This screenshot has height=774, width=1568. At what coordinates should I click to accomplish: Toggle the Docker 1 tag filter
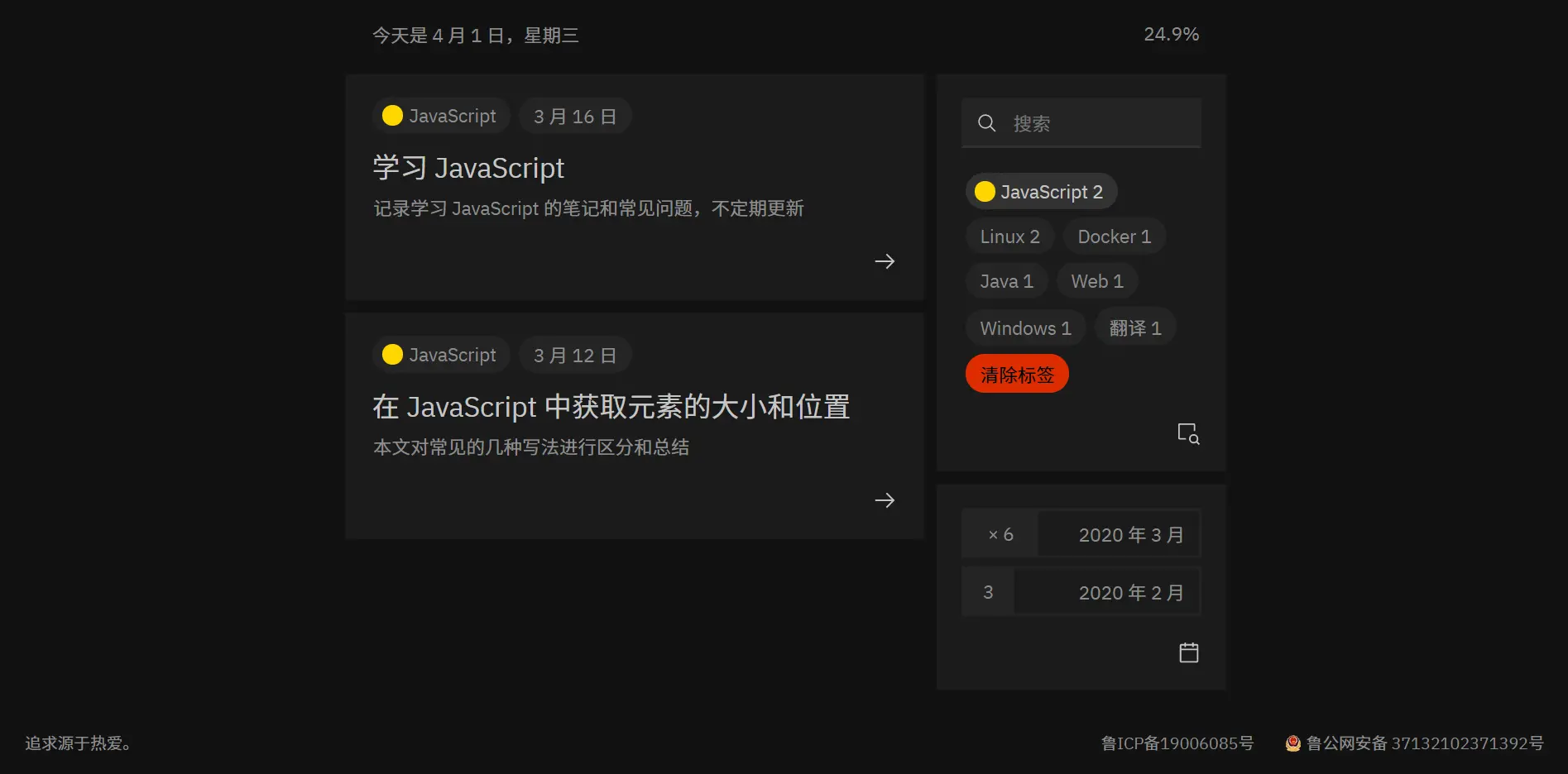click(1114, 236)
